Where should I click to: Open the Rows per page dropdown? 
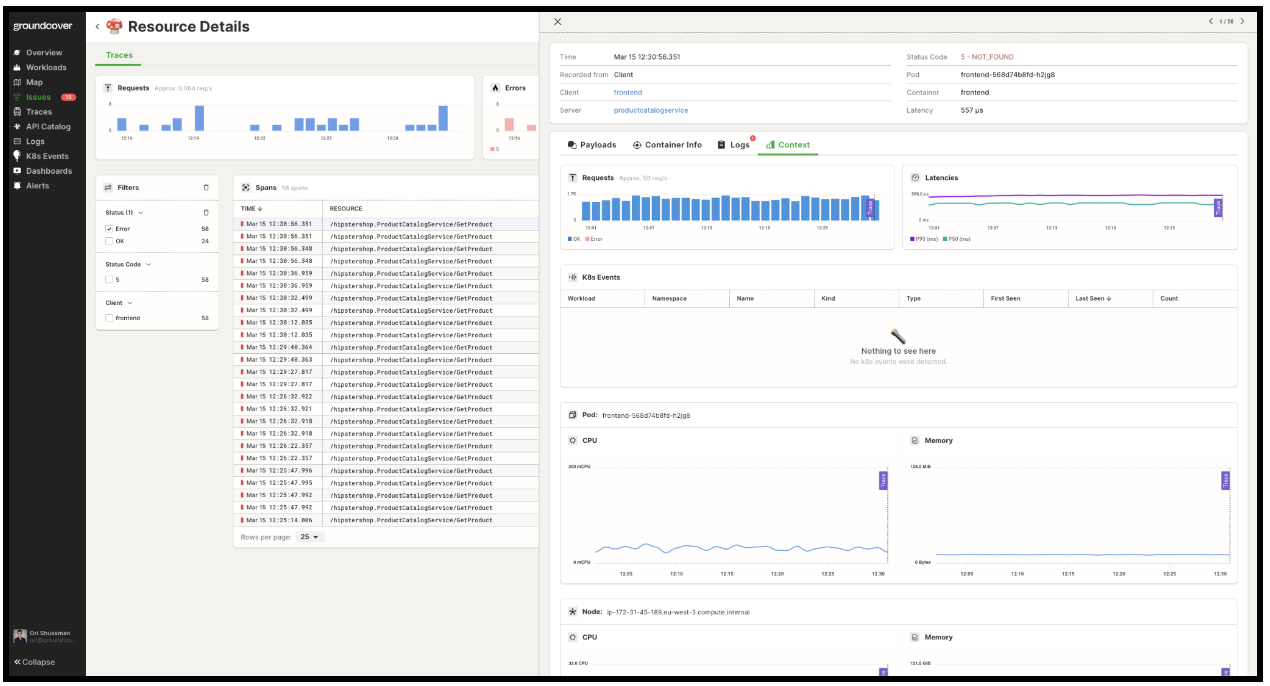pyautogui.click(x=310, y=537)
